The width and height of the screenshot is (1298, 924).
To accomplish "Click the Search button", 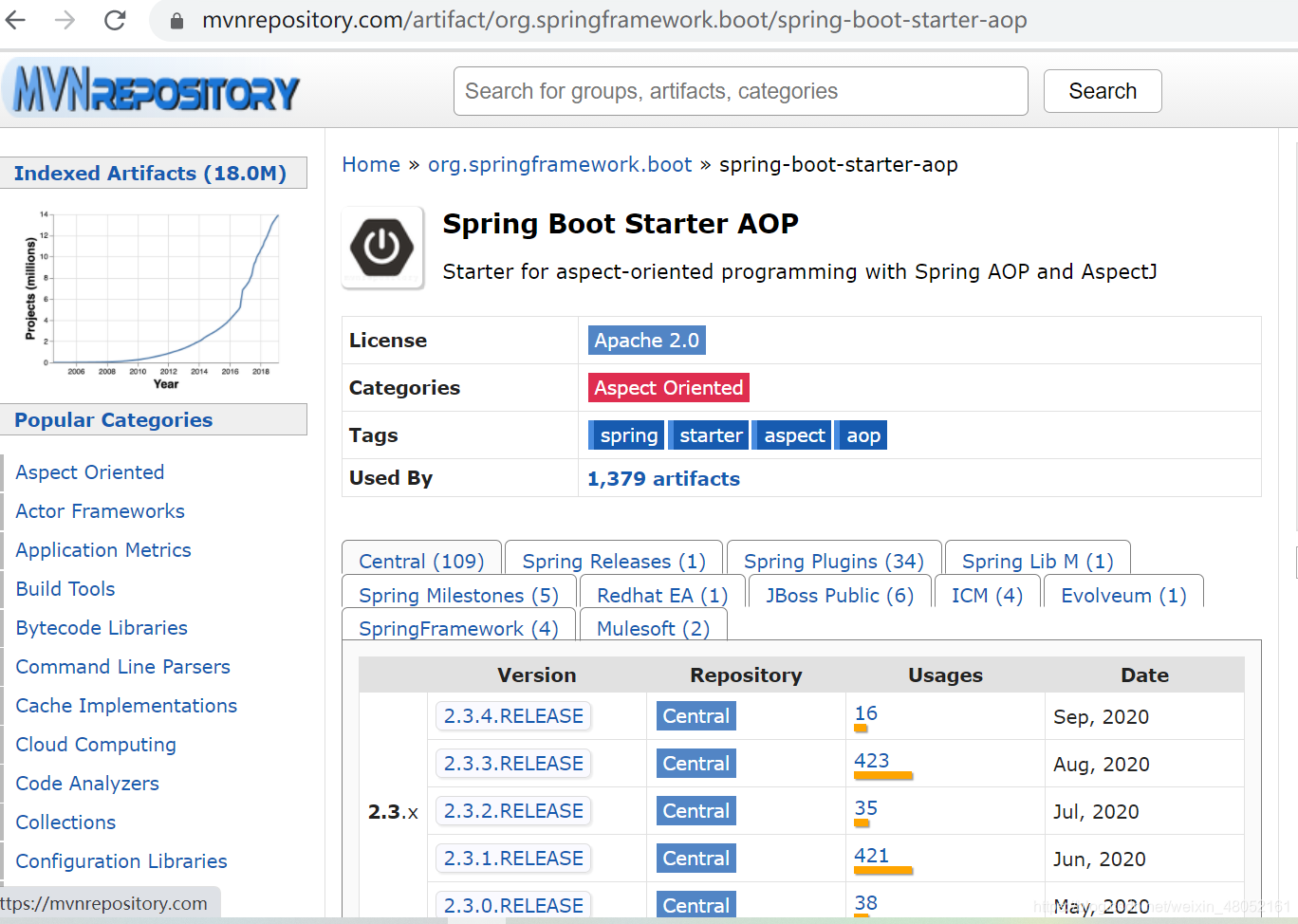I will click(1103, 91).
